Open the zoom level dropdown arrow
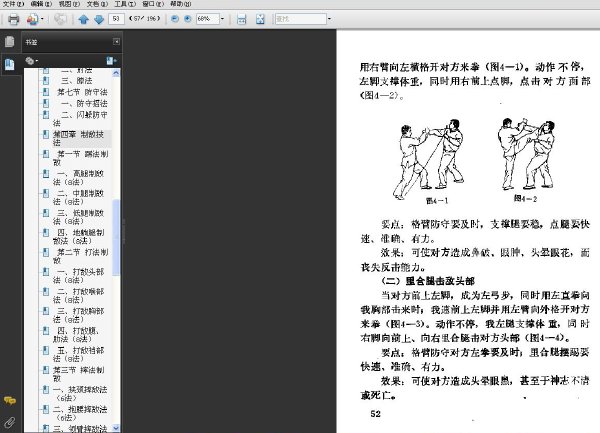Image resolution: width=600 pixels, height=433 pixels. click(222, 19)
